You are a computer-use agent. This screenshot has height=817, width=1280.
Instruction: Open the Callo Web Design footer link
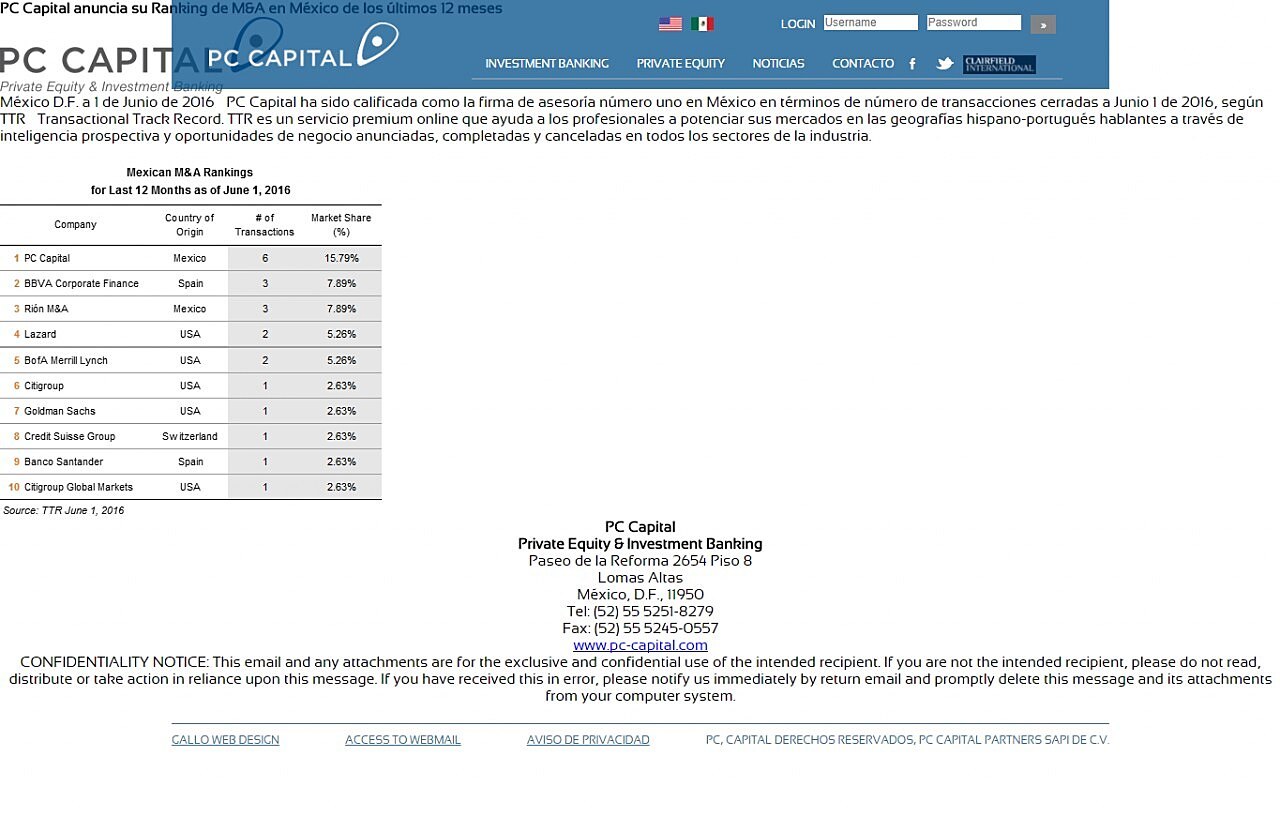click(225, 740)
